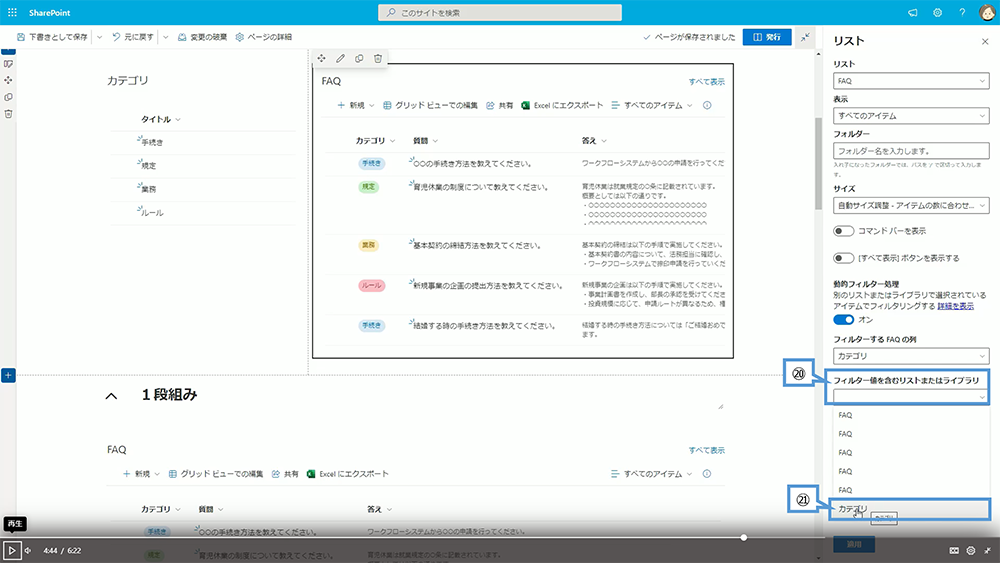The image size is (1000, 563).
Task: Click 共有 in upper FAQ toolbar
Action: (x=499, y=105)
